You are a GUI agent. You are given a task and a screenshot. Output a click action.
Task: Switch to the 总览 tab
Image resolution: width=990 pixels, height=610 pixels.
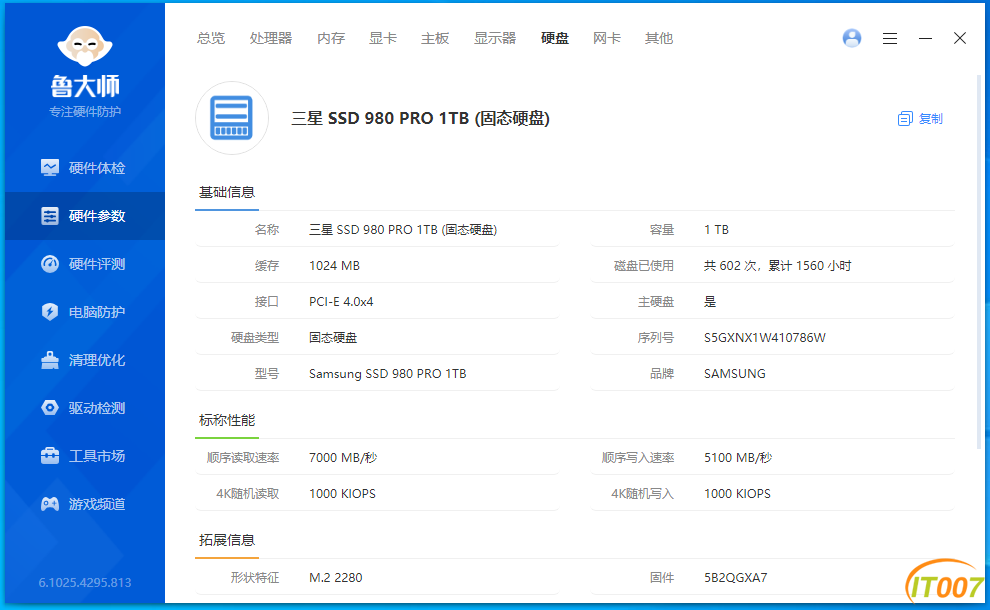211,39
